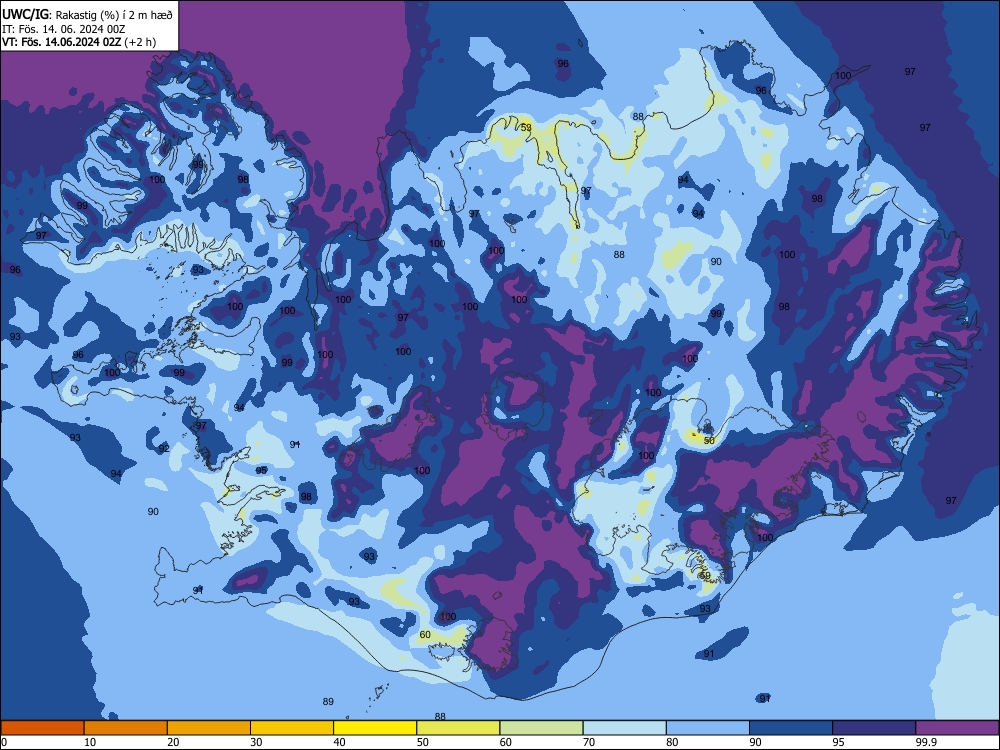The height and width of the screenshot is (750, 1000).
Task: Click the title text 'UWC/IG: Rakastig (%) í 2 m hæð'
Action: tap(87, 15)
